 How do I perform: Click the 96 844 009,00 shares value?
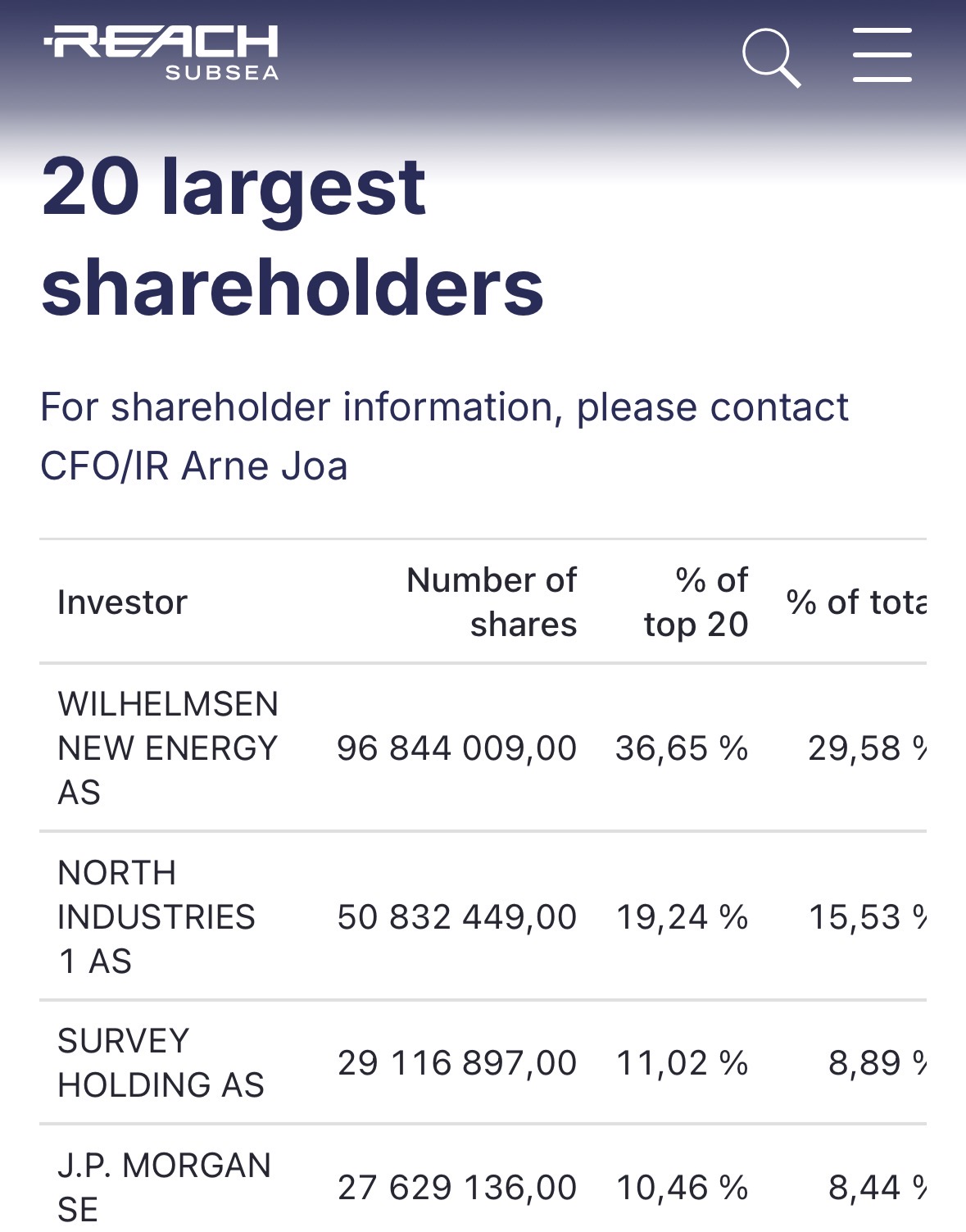[456, 748]
